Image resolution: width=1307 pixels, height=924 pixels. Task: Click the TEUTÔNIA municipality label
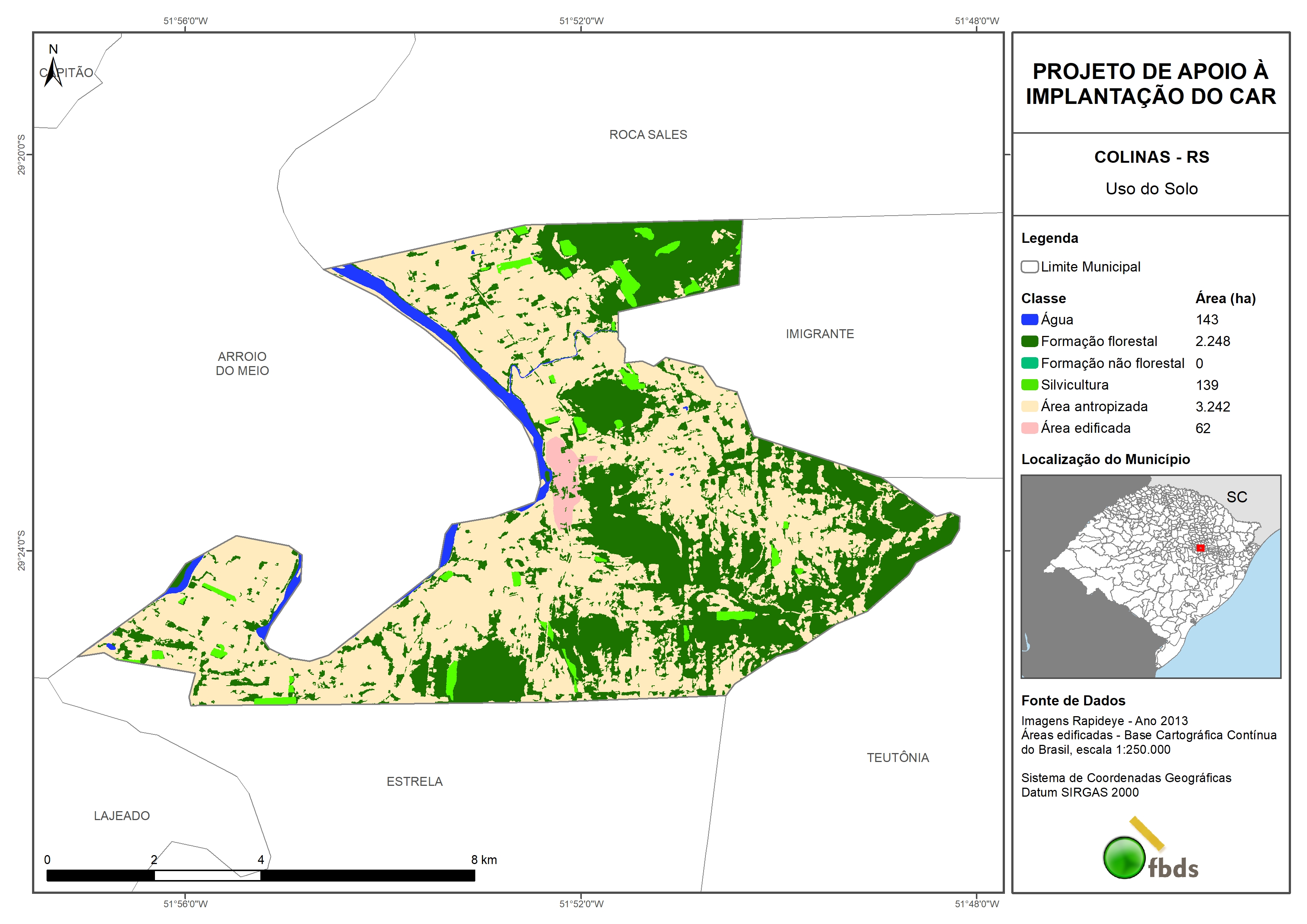coord(898,757)
